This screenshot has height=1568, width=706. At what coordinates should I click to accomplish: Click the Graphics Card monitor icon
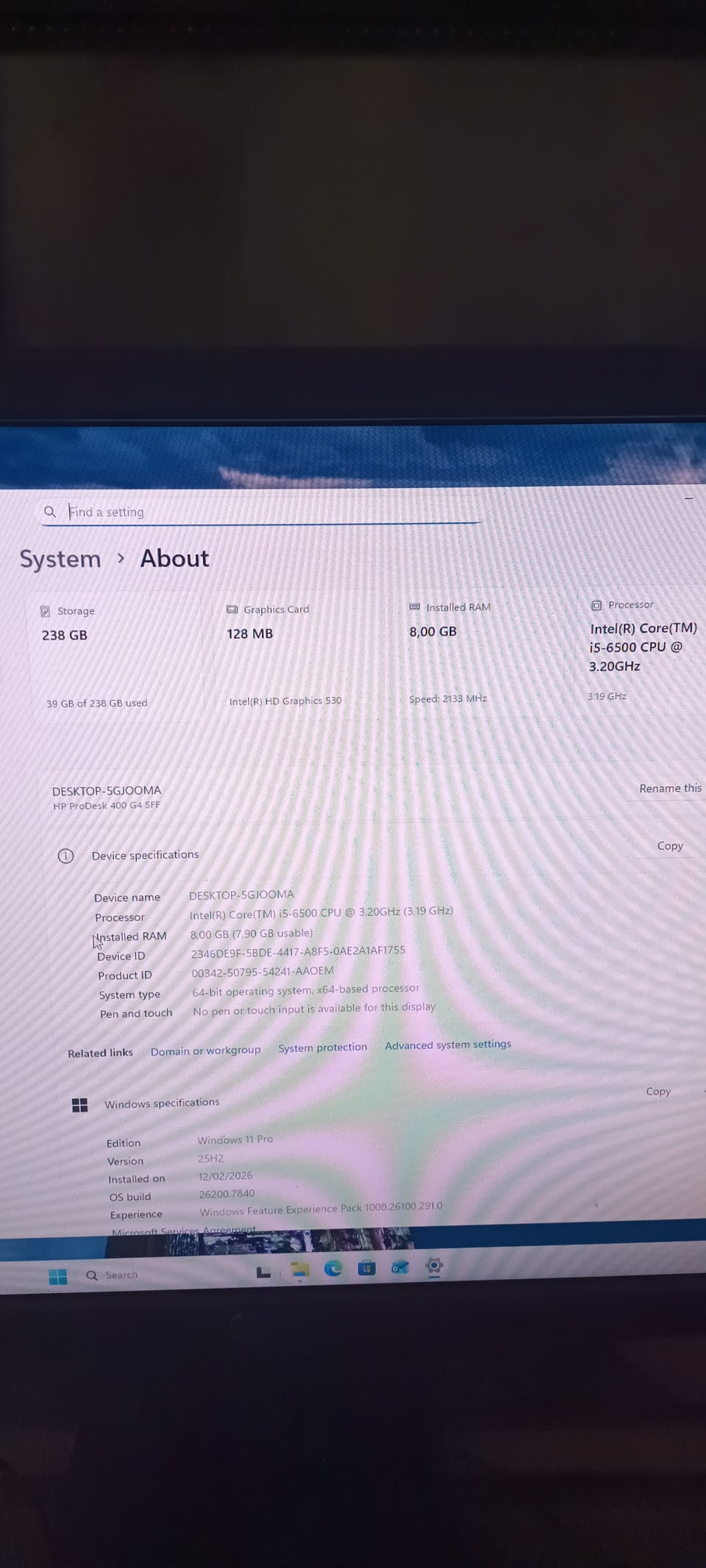(232, 609)
